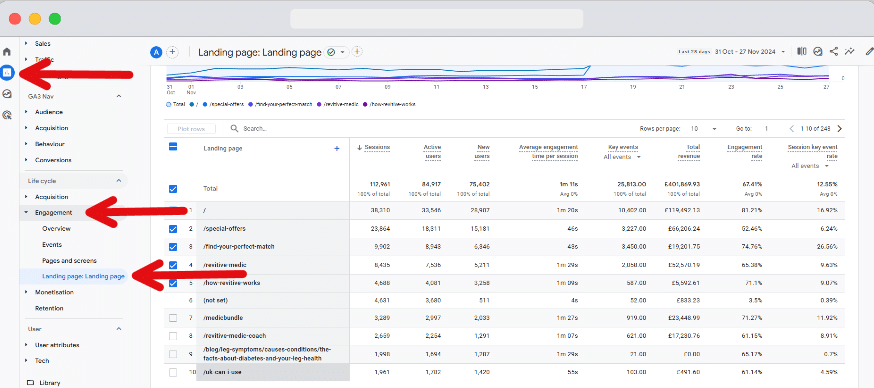Click green check status icon beside report title

(331, 52)
